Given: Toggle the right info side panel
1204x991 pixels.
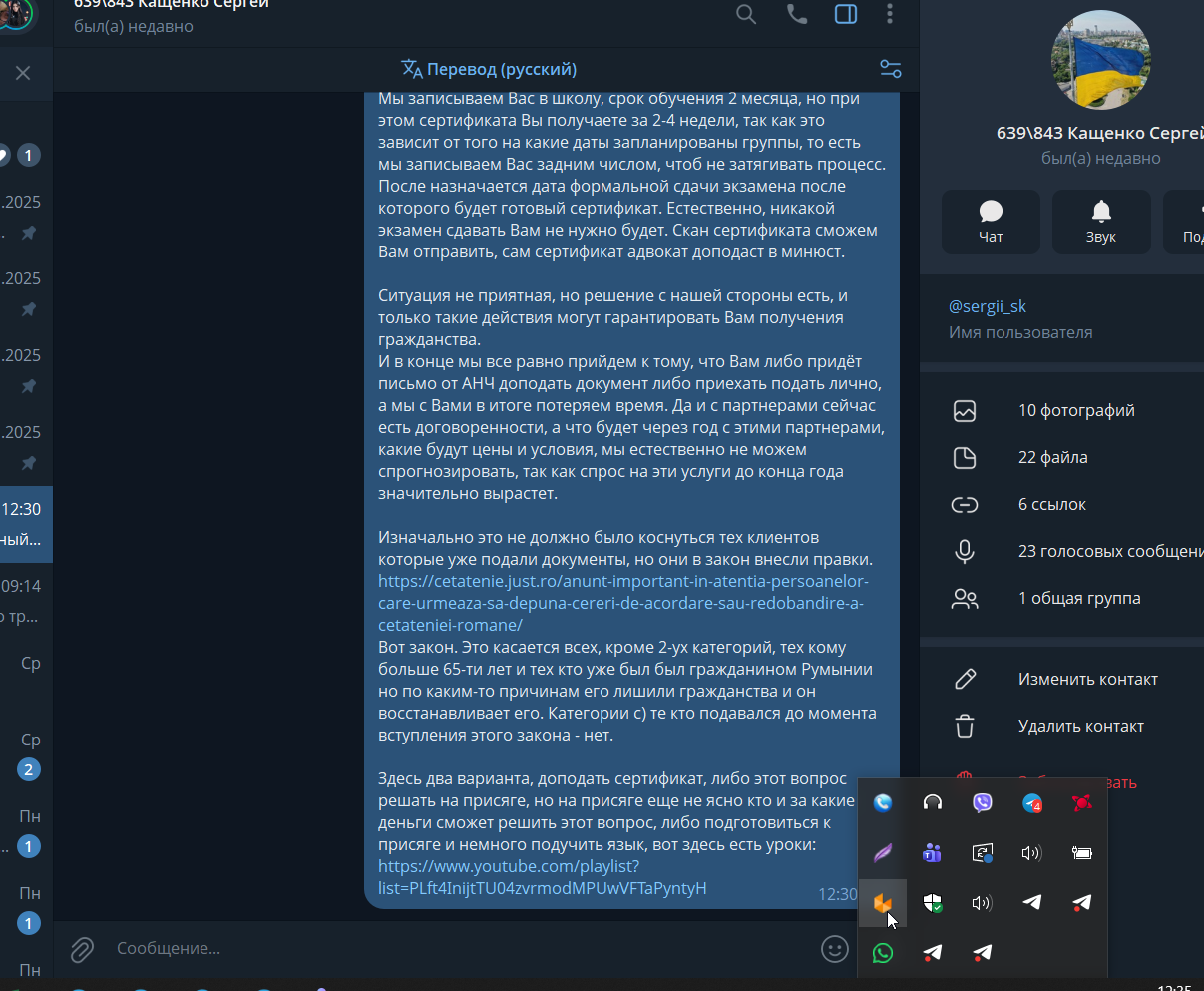Looking at the screenshot, I should click(845, 14).
